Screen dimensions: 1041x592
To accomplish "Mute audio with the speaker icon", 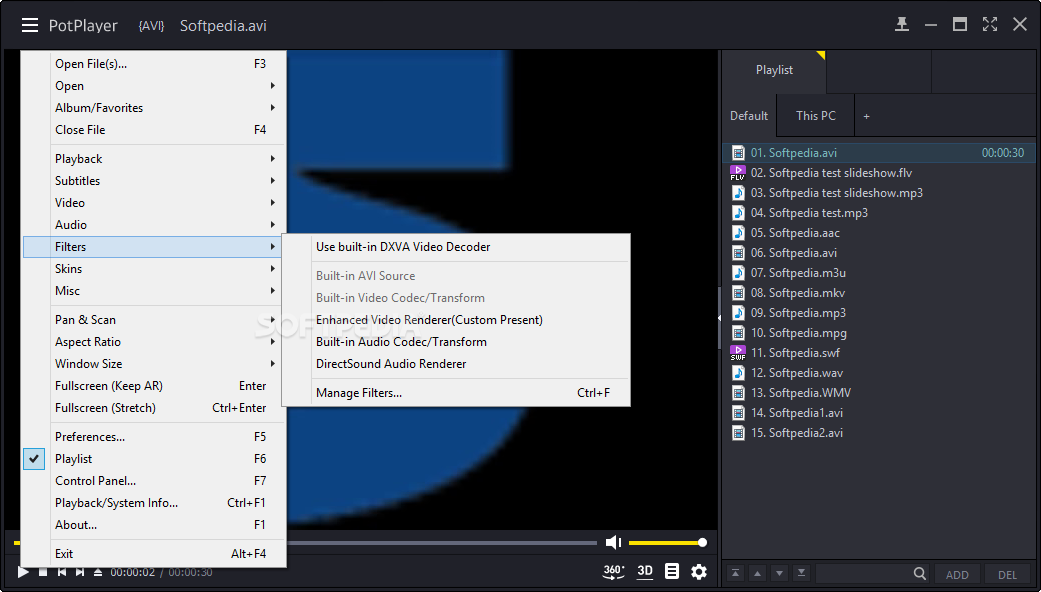I will coord(613,543).
